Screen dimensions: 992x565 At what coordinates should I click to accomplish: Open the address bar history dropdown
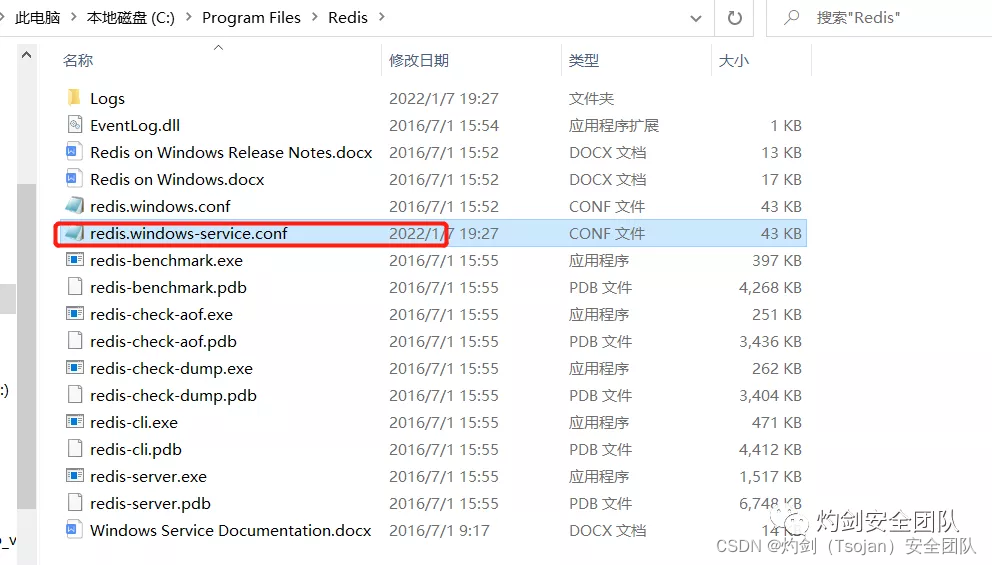695,18
